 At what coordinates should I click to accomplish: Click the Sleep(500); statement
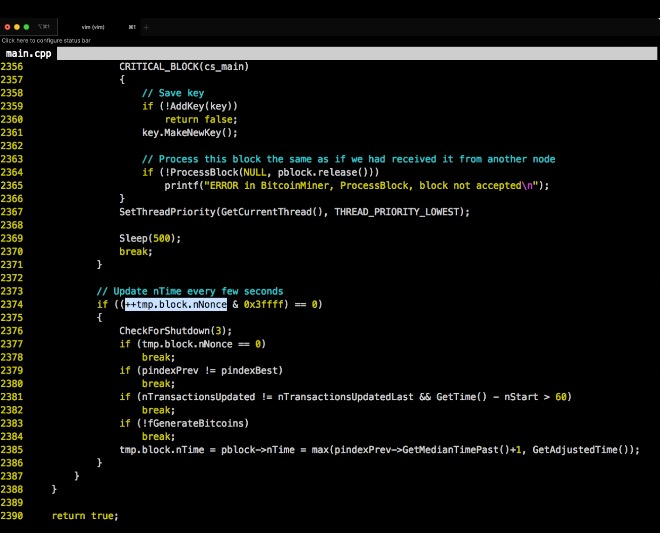tap(148, 238)
